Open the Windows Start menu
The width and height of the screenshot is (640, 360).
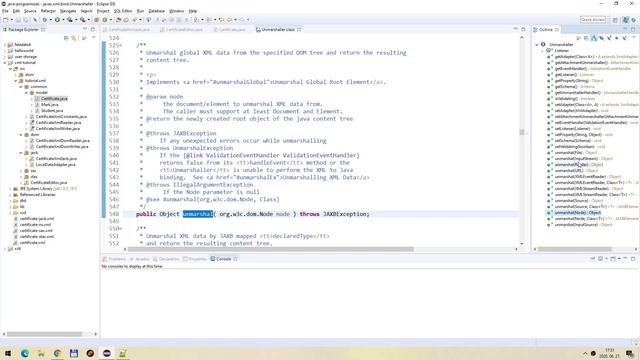point(8,353)
